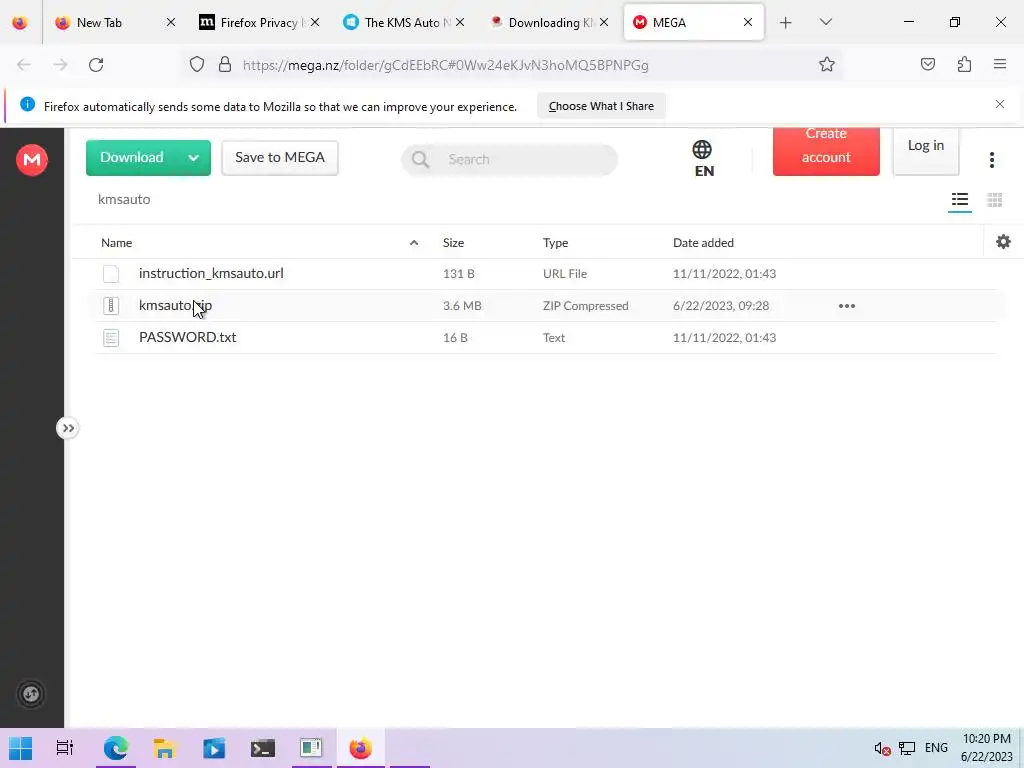Switch to list view
Viewport: 1024px width, 768px height.
point(959,200)
